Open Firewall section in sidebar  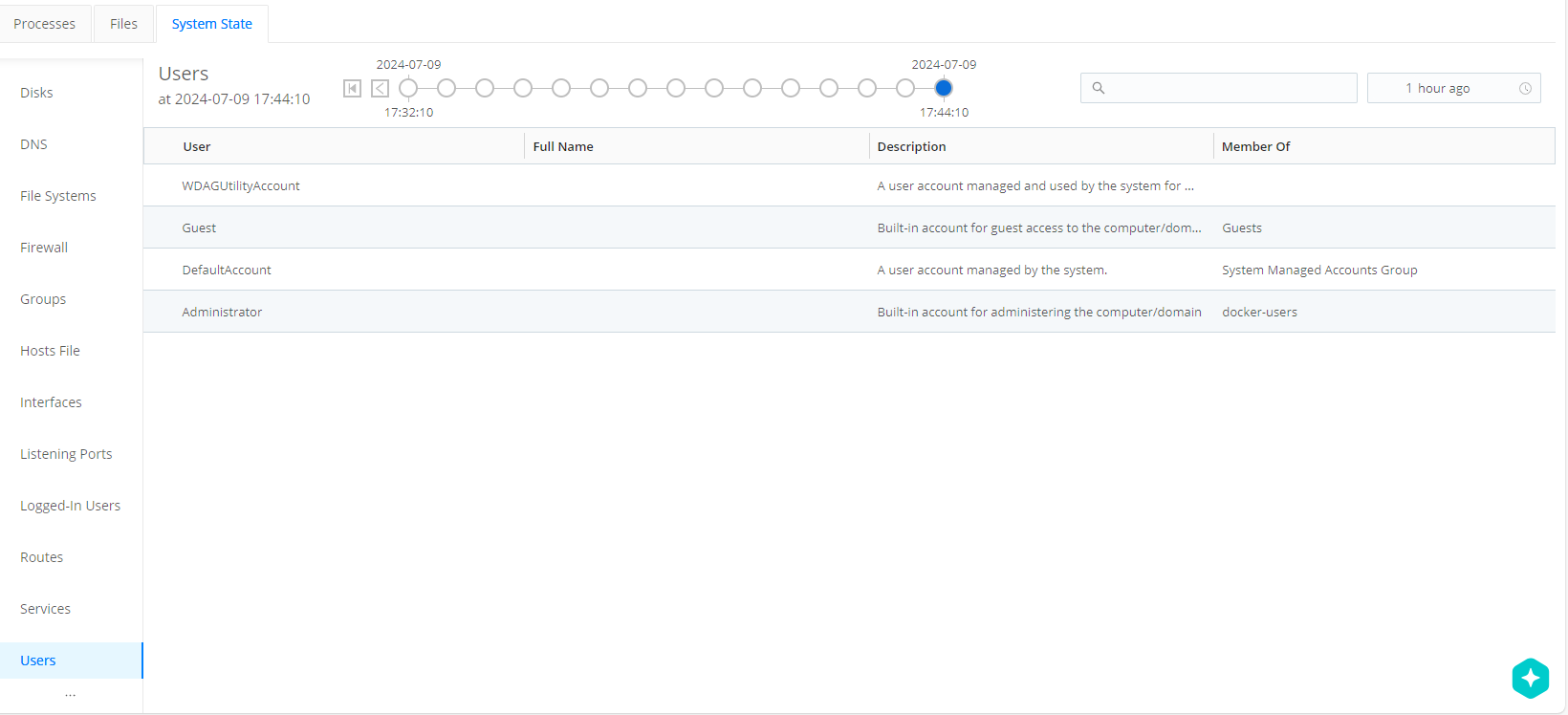(x=44, y=248)
